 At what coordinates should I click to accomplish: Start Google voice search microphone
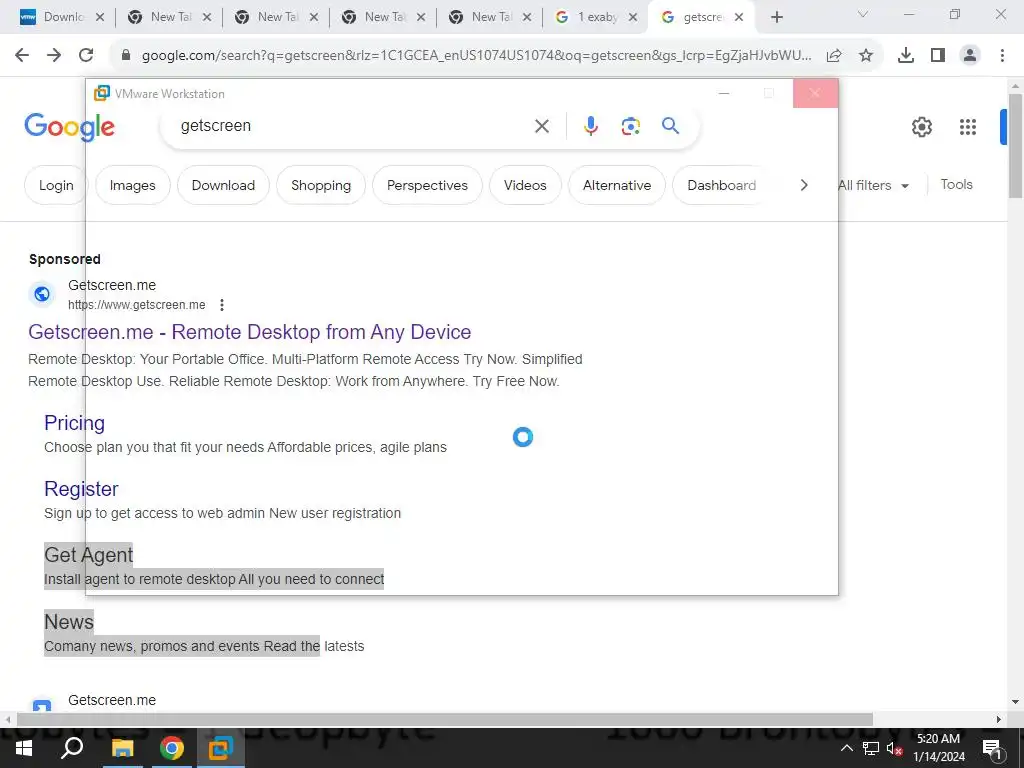coord(590,125)
